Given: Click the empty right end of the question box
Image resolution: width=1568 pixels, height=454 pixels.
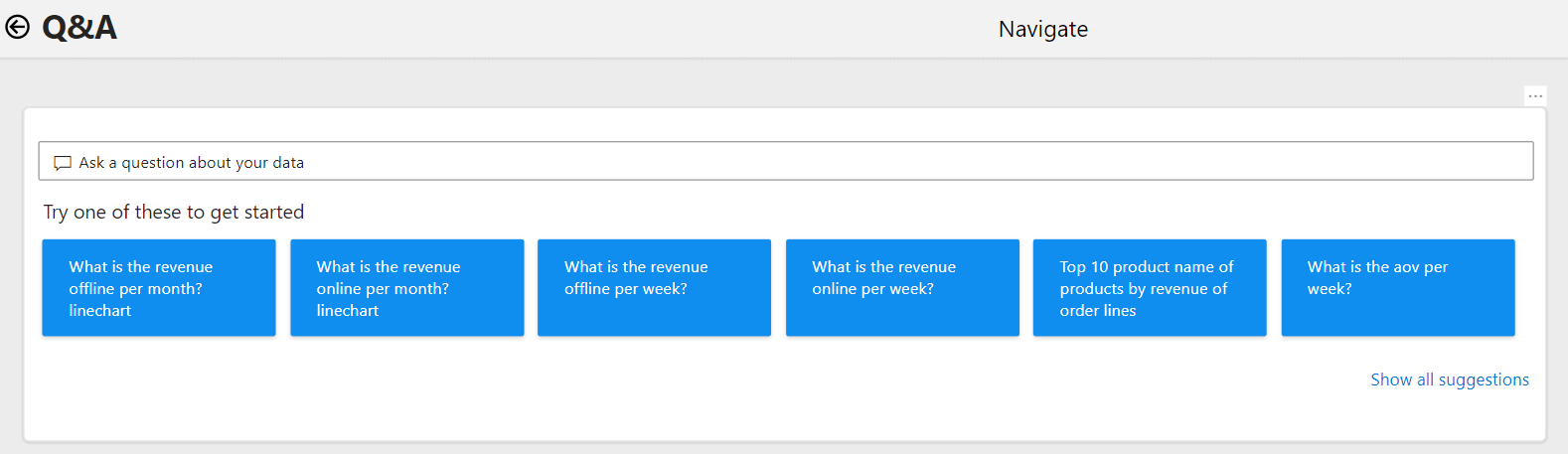Looking at the screenshot, I should [x=1391, y=161].
